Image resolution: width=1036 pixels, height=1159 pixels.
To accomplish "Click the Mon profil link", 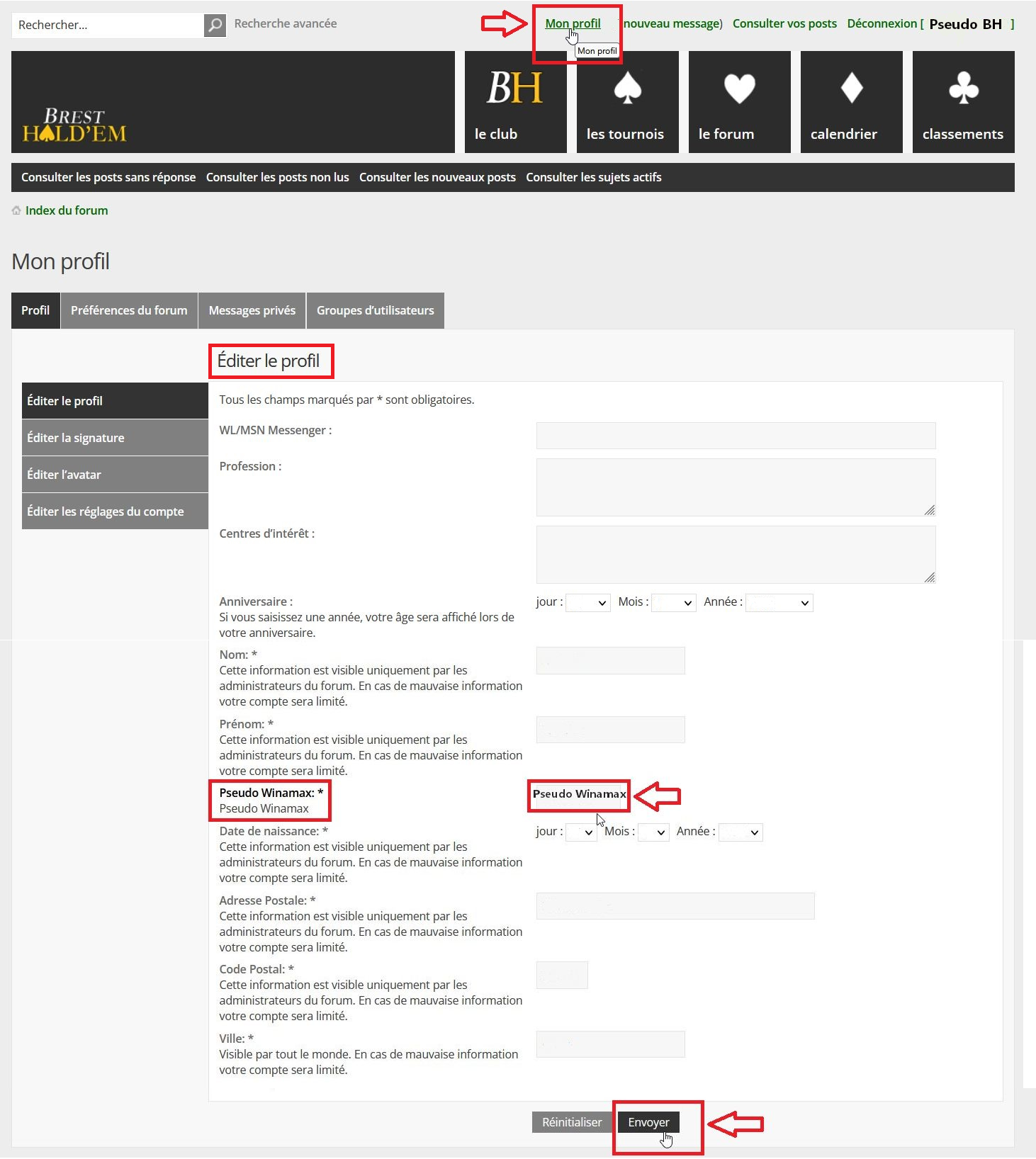I will [x=573, y=23].
